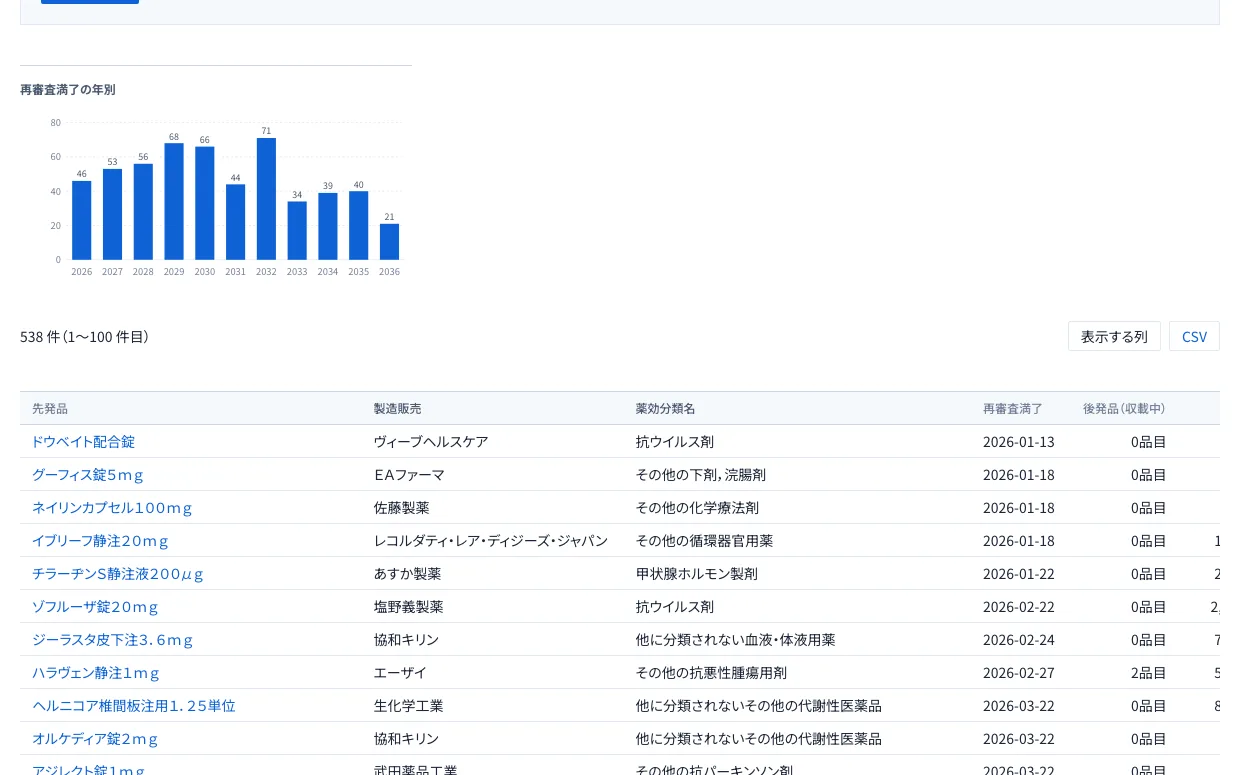Open the ヘルニコア椎間板注用1.25単位 link

[134, 705]
